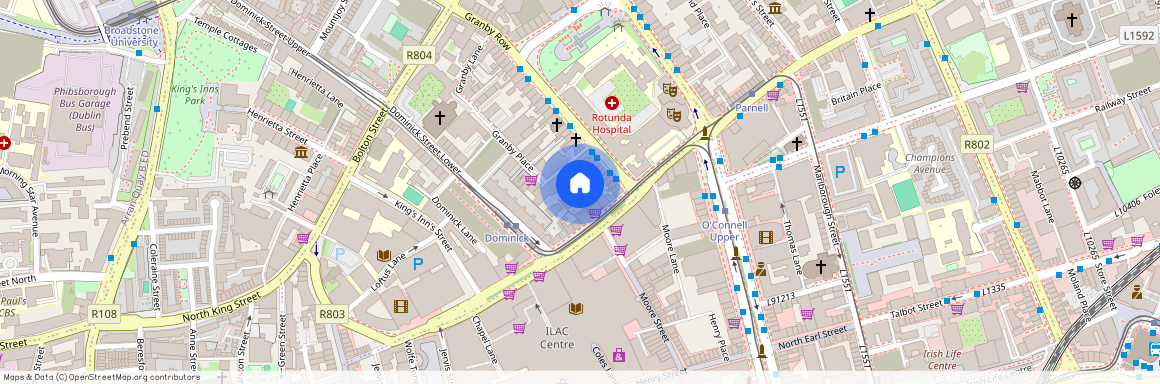Click the Coleraine Street label
This screenshot has height=384, width=1160.
(x=155, y=278)
